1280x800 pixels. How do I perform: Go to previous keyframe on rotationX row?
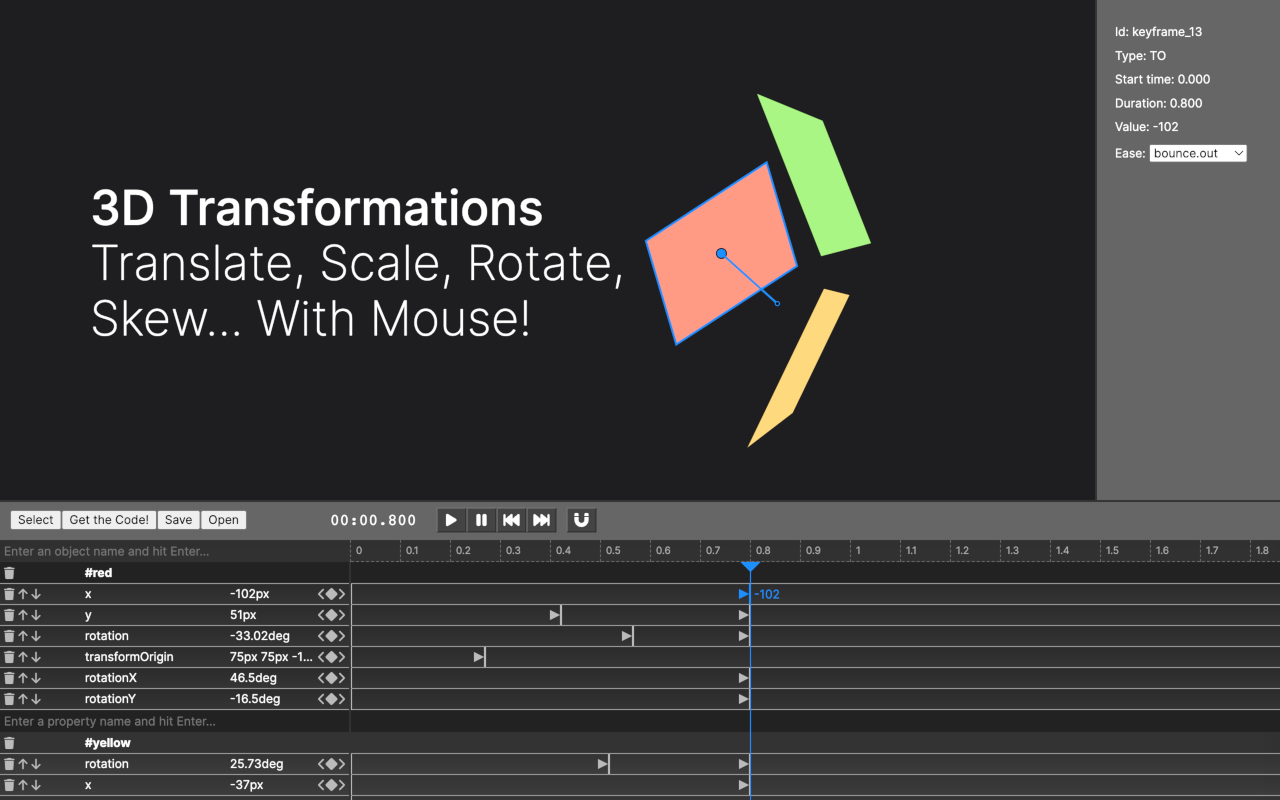pyautogui.click(x=321, y=678)
